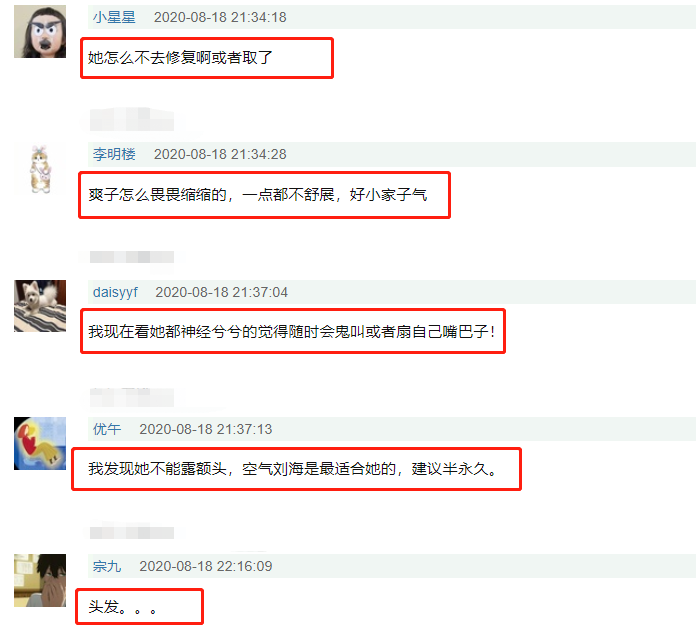Click blurred action text below daisyyf's comment
Viewport: 696px width, 629px height.
coord(131,397)
